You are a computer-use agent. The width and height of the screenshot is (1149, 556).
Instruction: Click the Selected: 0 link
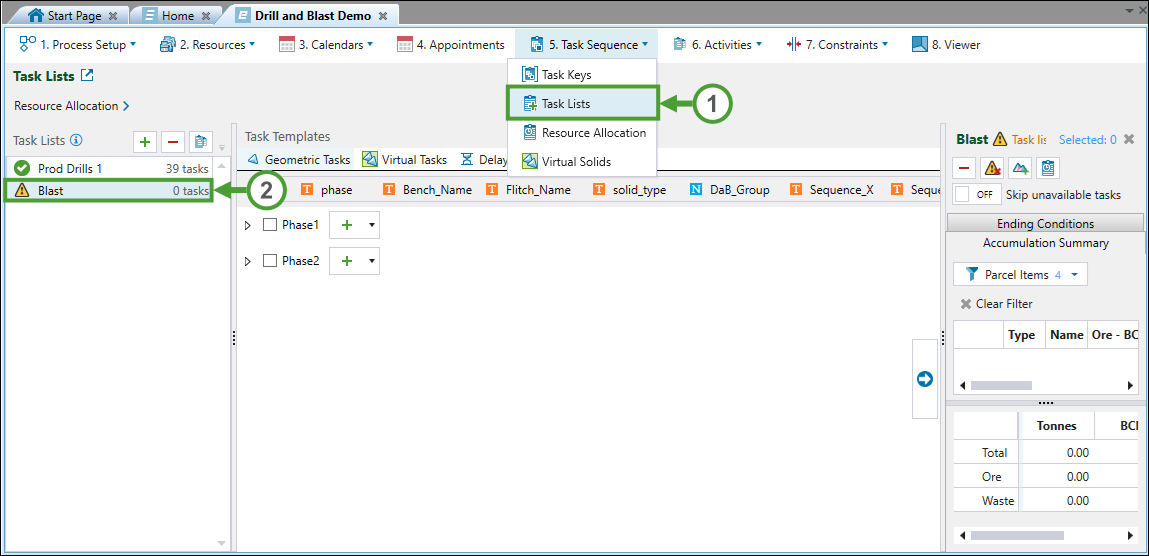tap(1087, 139)
